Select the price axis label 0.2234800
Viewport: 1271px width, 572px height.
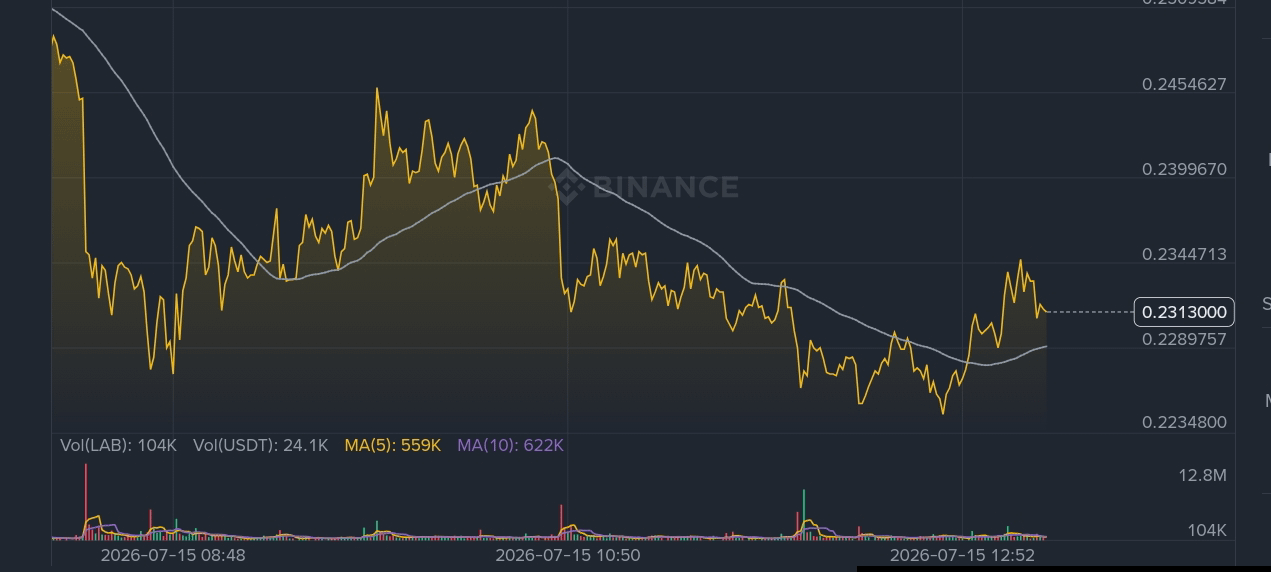(x=1184, y=422)
